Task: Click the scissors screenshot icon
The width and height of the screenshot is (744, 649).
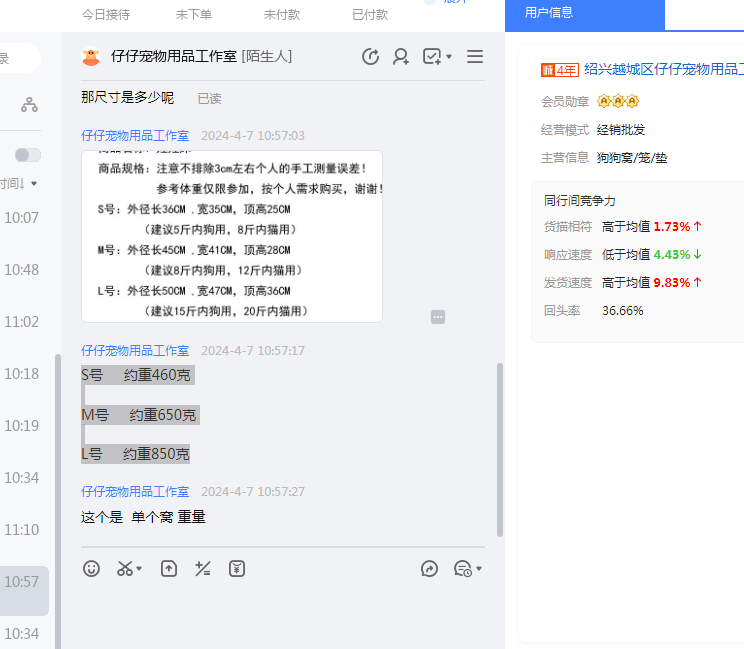Action: 125,569
